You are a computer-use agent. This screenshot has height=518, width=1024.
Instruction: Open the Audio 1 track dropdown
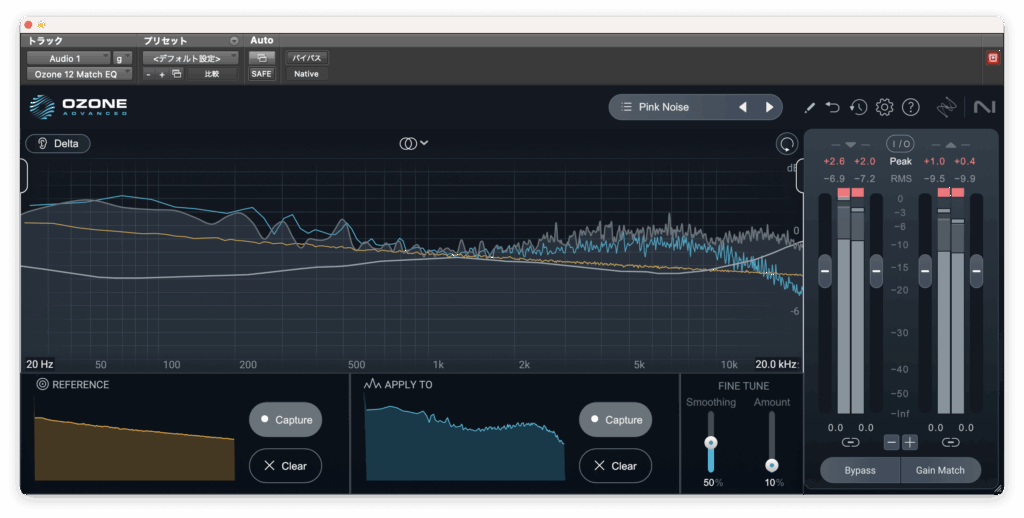click(x=68, y=58)
